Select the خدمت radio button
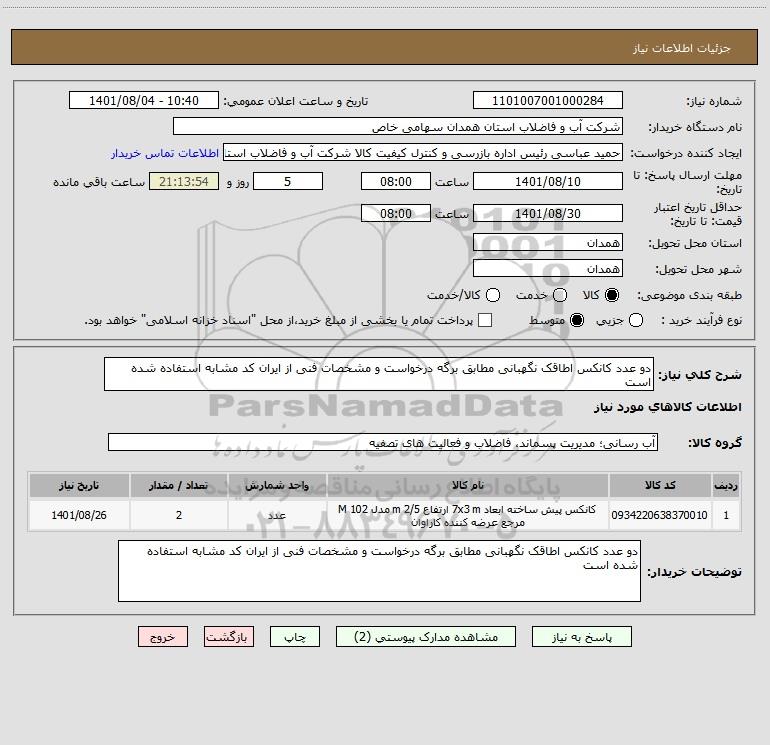The height and width of the screenshot is (745, 770). tap(560, 295)
